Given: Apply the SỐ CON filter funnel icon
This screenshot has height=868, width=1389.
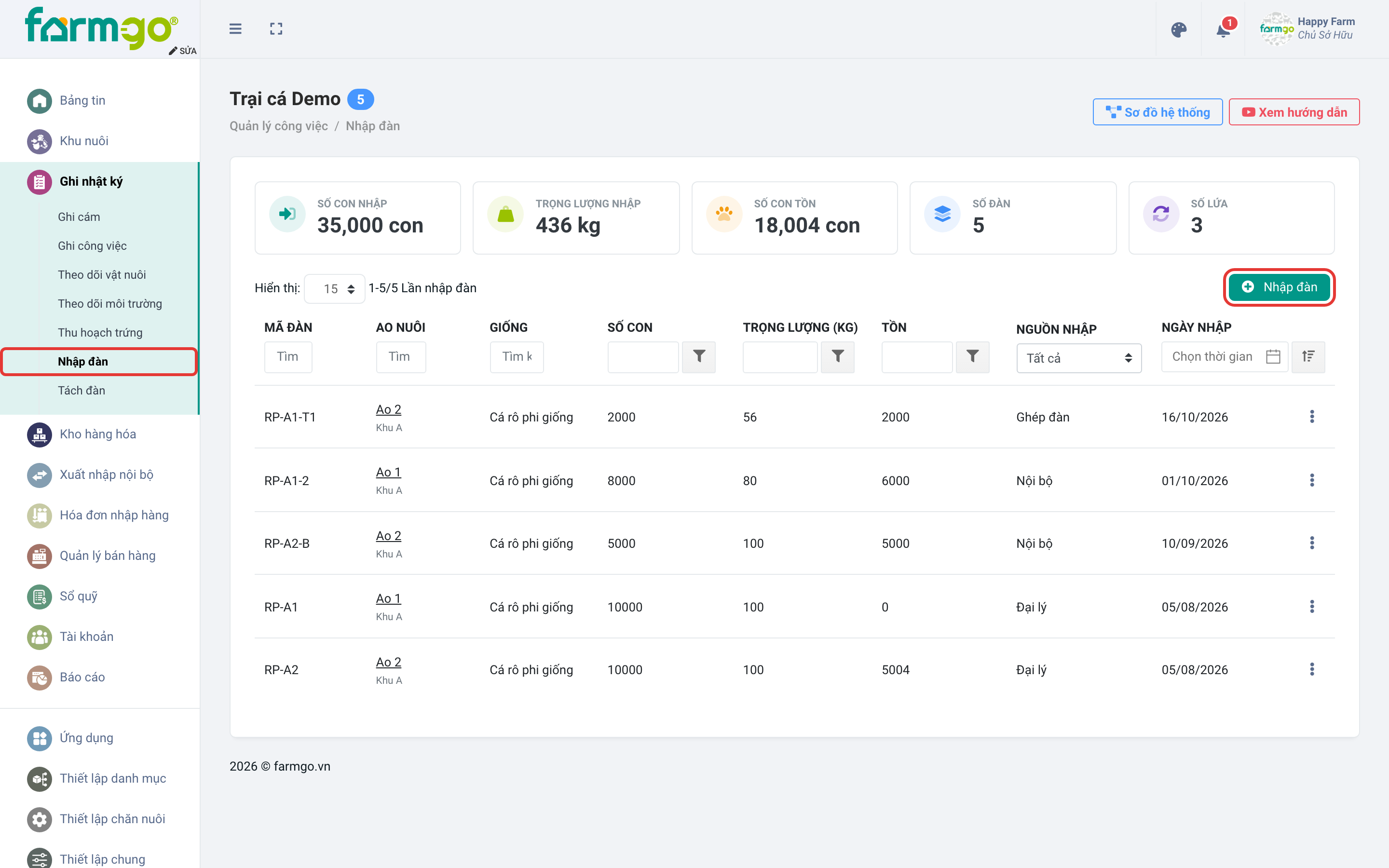Looking at the screenshot, I should point(698,356).
